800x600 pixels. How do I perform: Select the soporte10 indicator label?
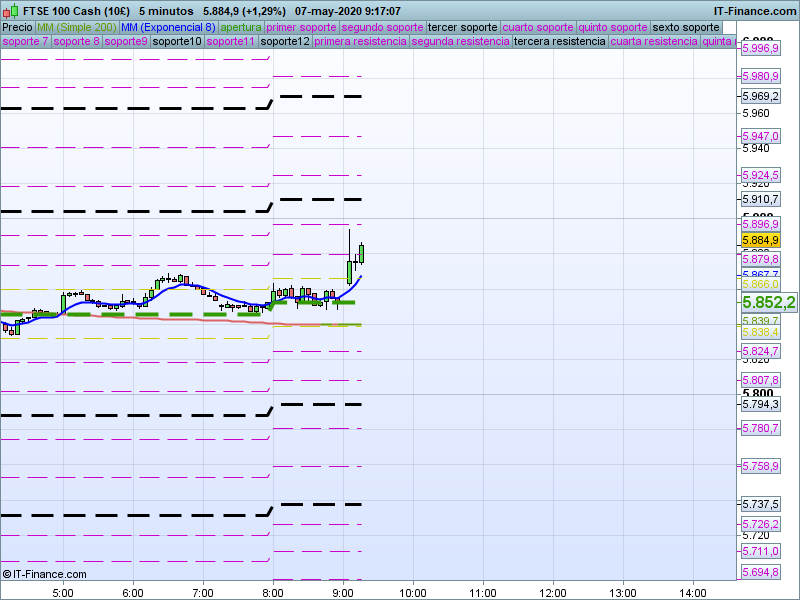pyautogui.click(x=178, y=42)
